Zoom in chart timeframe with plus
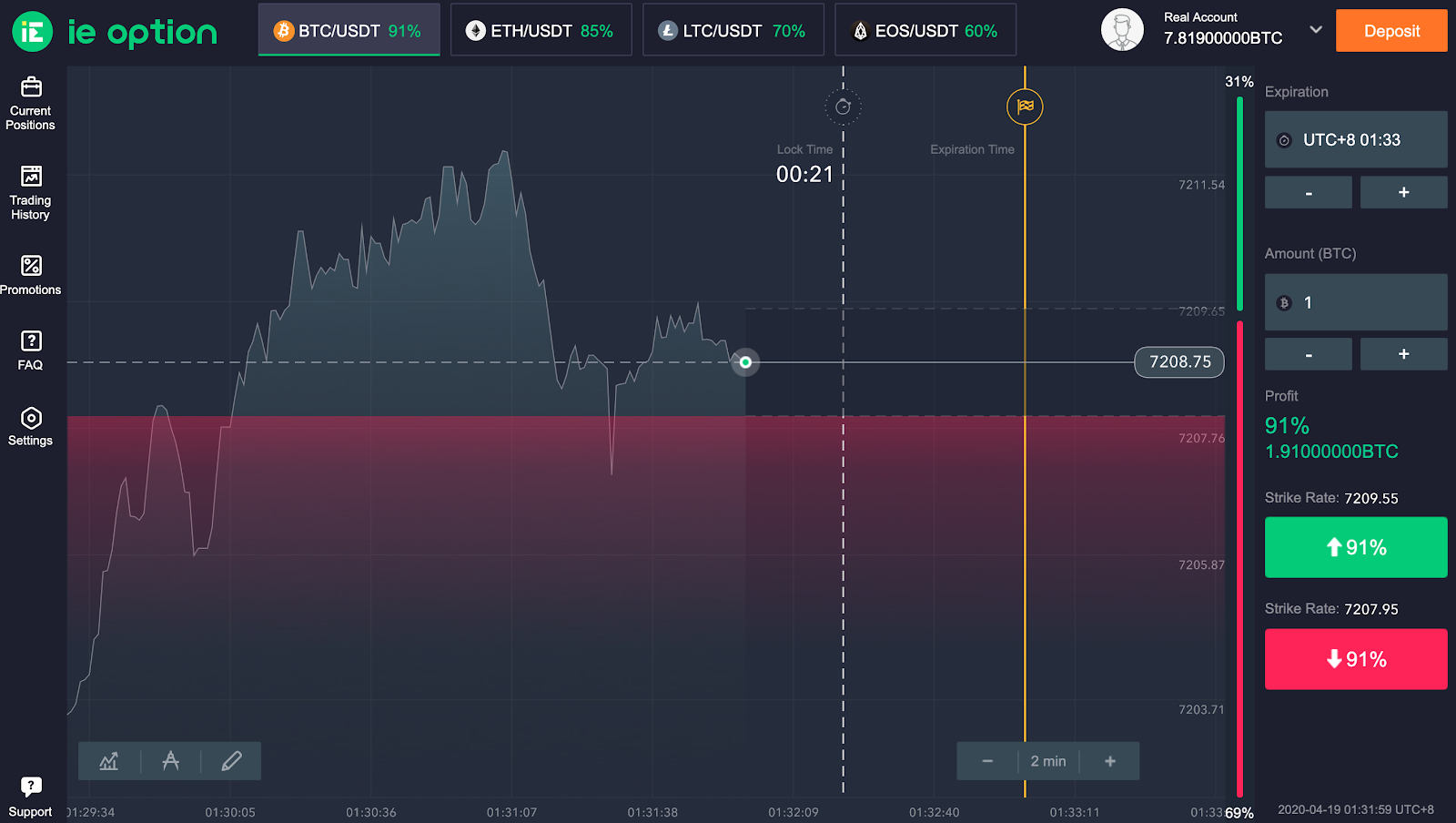1456x823 pixels. click(x=1110, y=761)
